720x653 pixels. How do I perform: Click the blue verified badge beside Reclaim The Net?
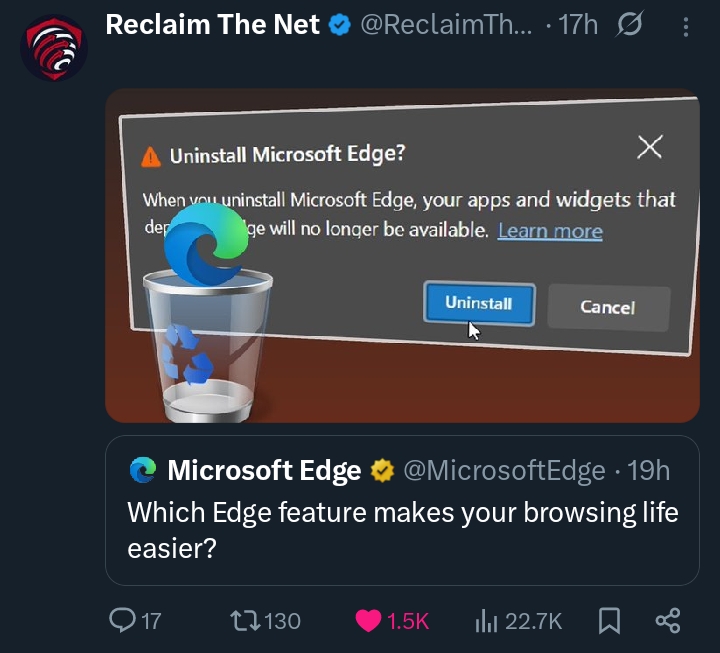(x=339, y=25)
